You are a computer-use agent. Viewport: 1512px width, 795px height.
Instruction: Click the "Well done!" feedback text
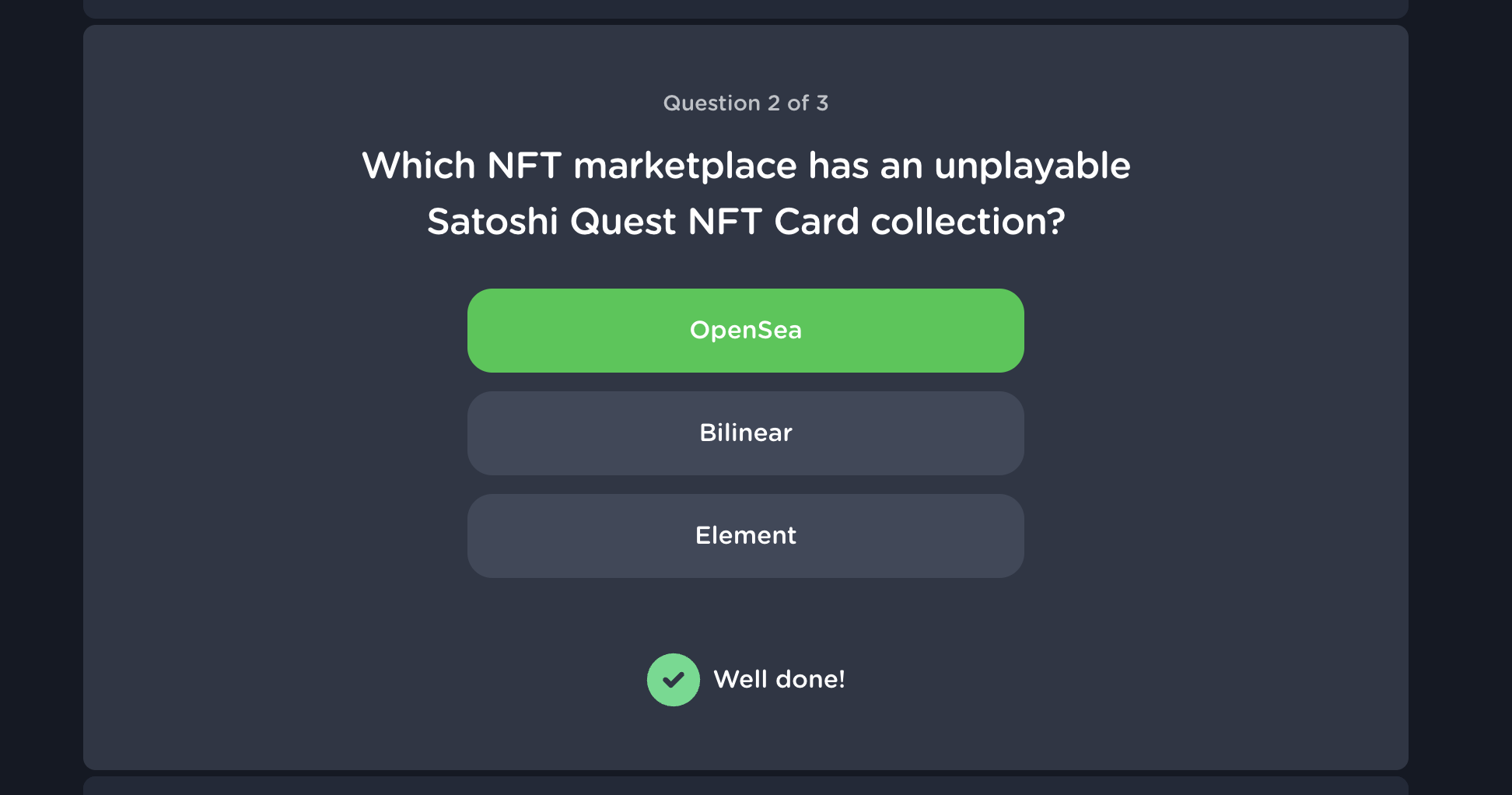coord(779,680)
